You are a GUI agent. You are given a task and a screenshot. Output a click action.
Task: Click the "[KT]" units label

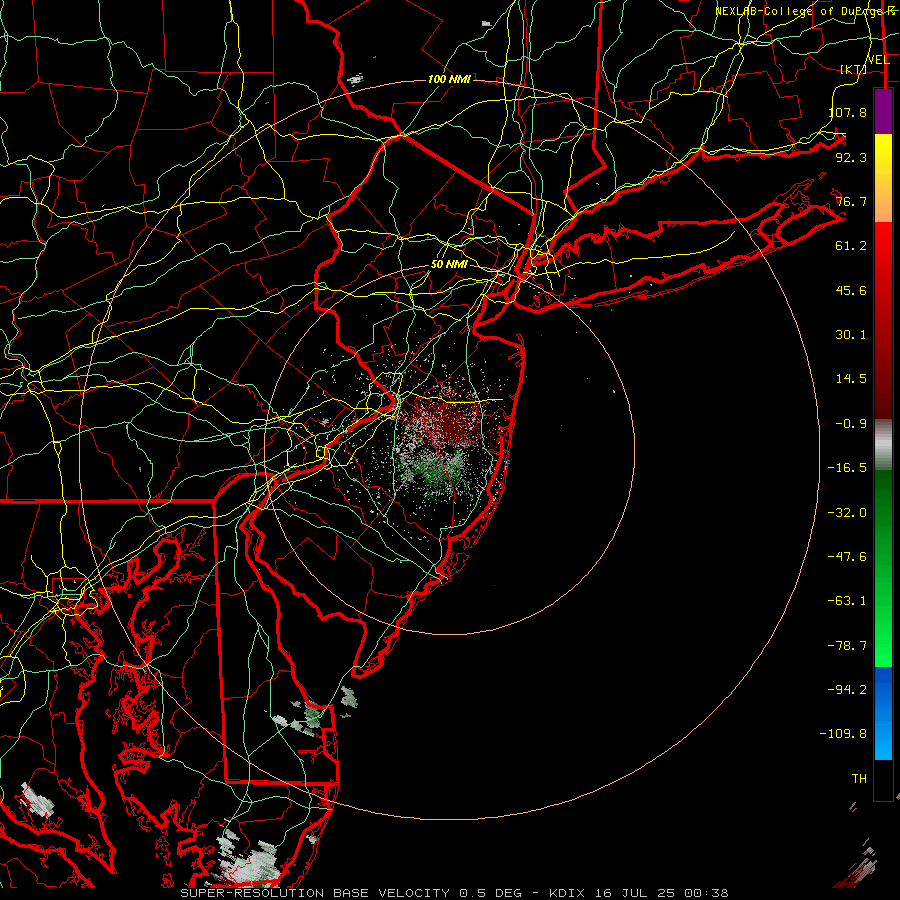[854, 69]
